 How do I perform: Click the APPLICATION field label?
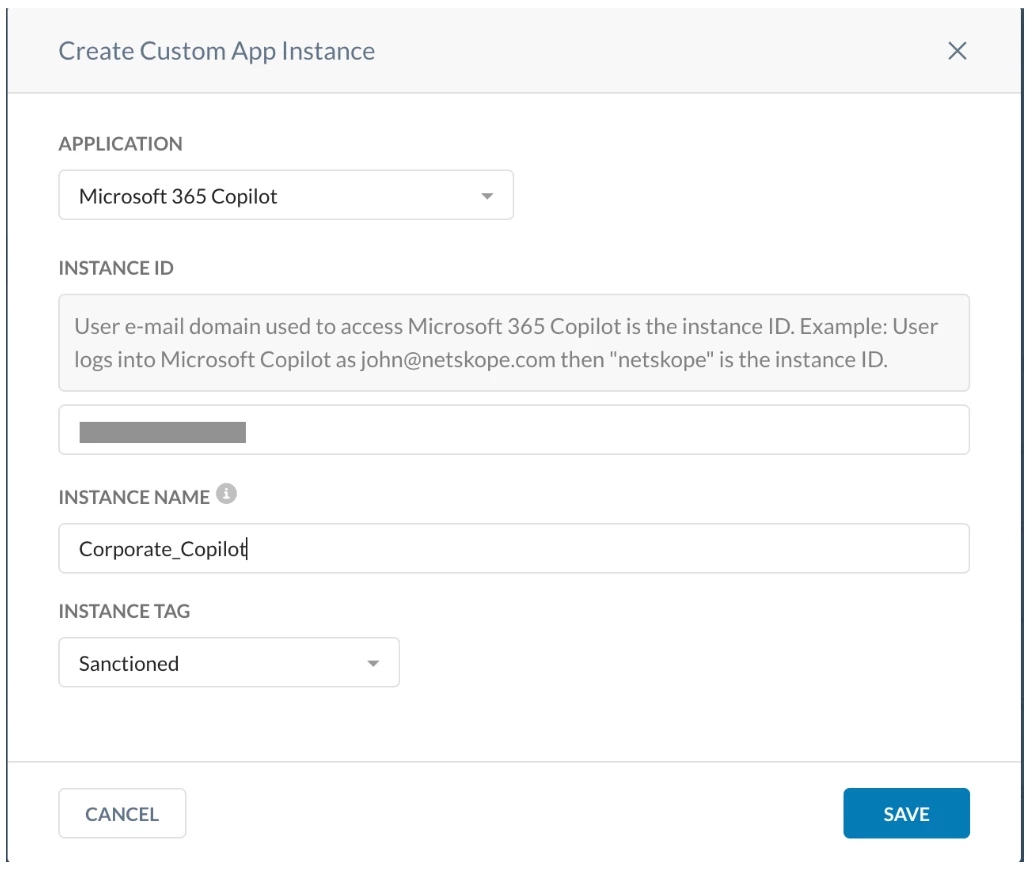[121, 144]
